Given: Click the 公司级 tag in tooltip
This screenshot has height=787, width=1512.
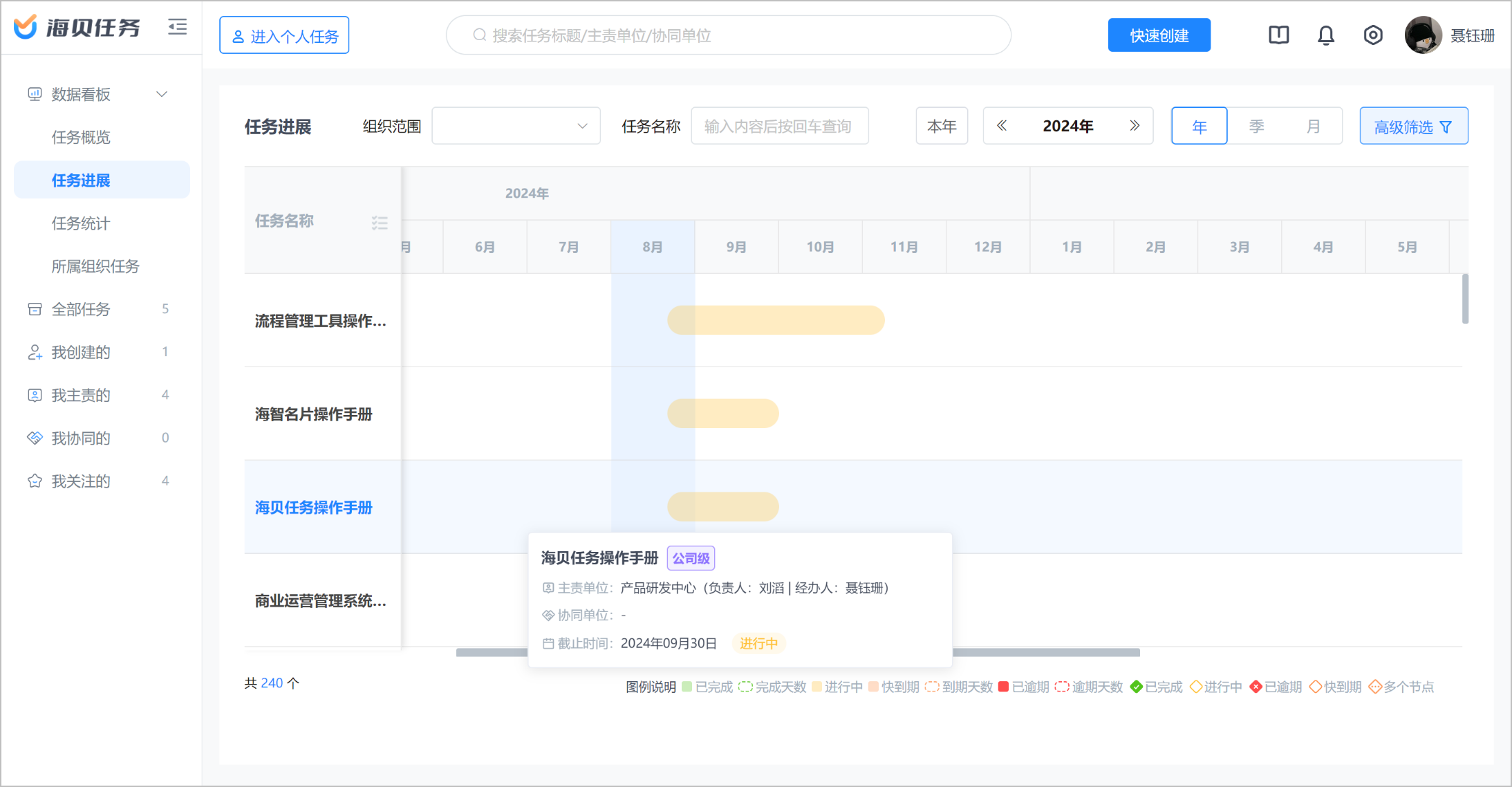Looking at the screenshot, I should point(691,558).
